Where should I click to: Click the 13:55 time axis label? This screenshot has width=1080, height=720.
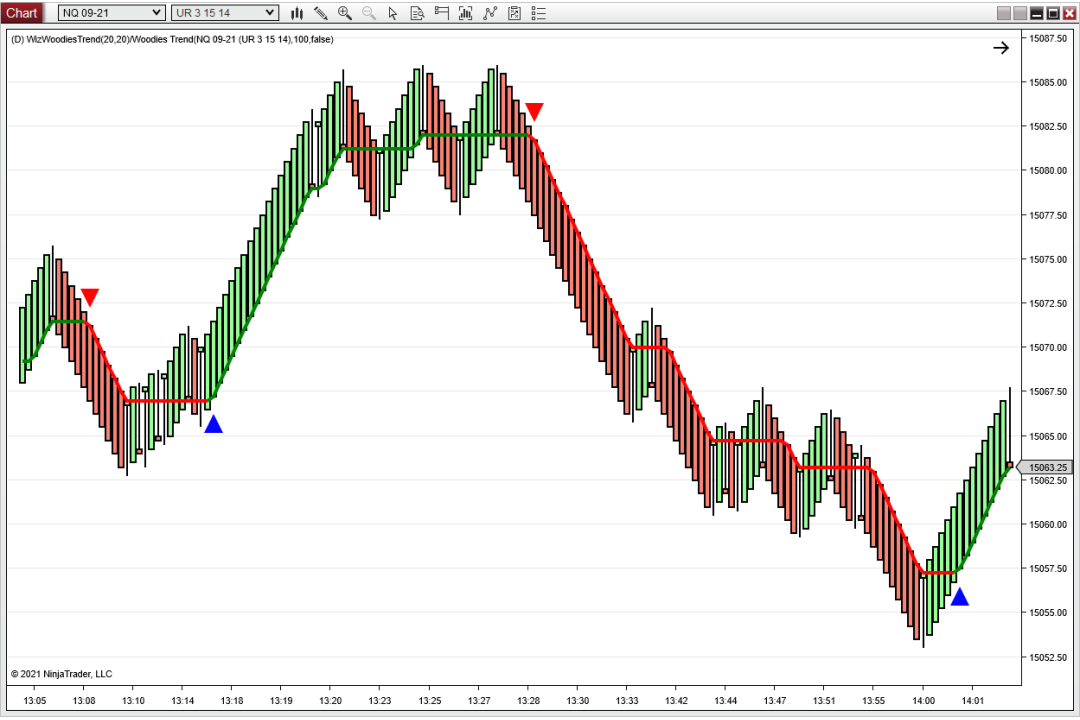(873, 701)
